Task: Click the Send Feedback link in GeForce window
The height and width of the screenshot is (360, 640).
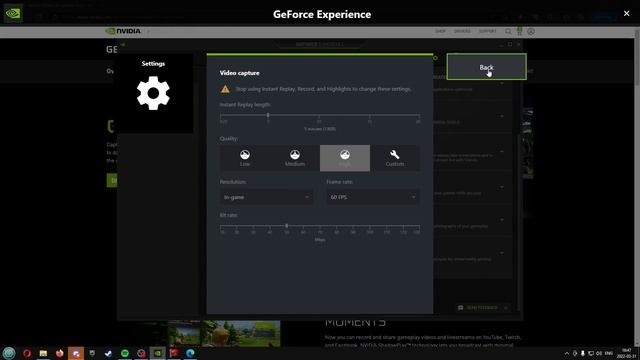Action: pyautogui.click(x=482, y=308)
